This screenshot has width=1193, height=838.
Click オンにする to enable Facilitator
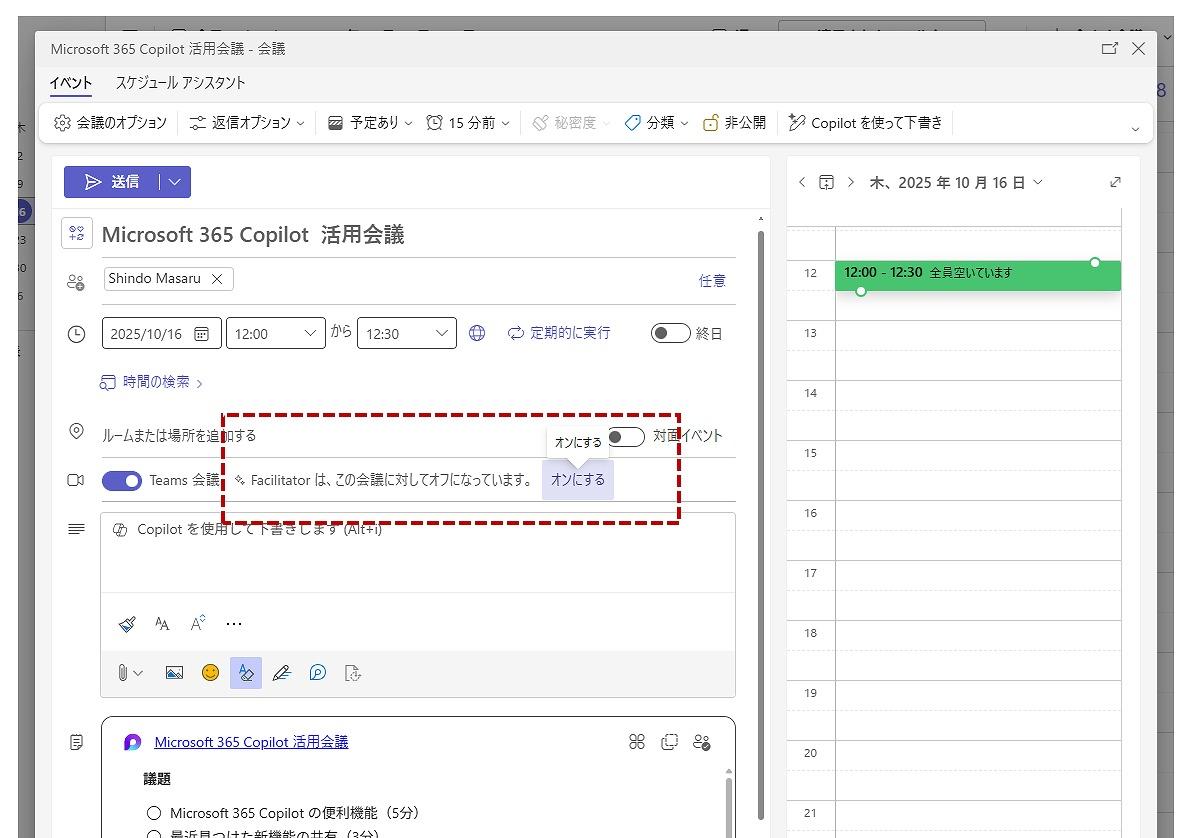[x=577, y=480]
